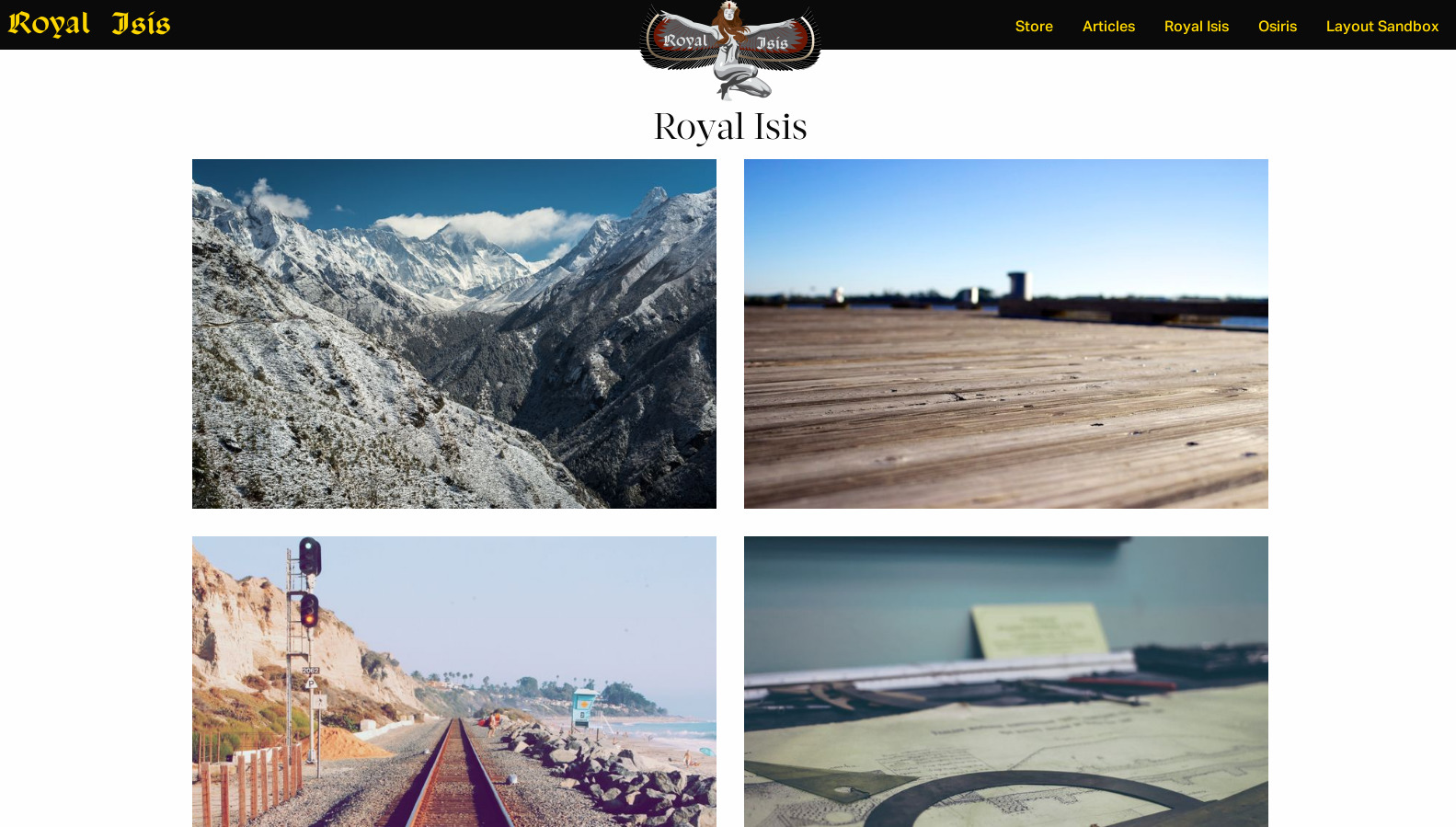Click the kneeling figure in the center emblem

pyautogui.click(x=731, y=51)
